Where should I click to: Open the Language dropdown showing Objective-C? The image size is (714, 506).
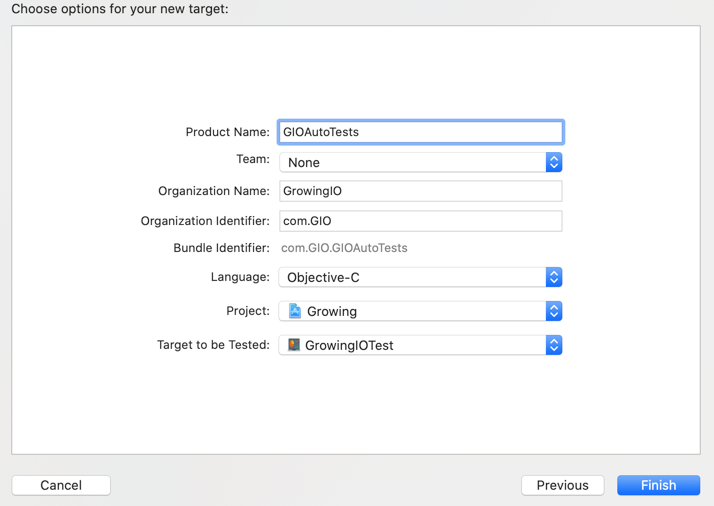421,277
